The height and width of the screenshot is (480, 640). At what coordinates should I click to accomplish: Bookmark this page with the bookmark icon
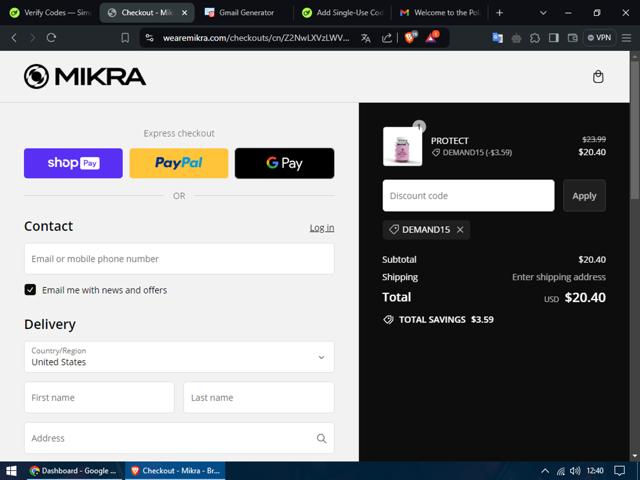point(125,38)
